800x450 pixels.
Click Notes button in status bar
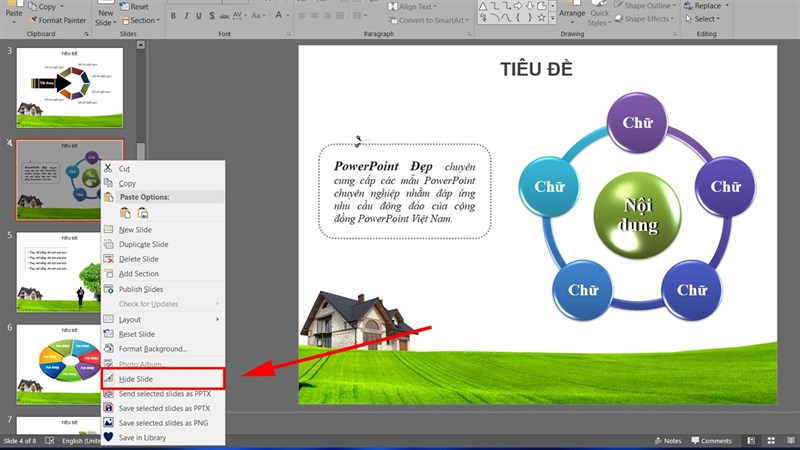[668, 441]
